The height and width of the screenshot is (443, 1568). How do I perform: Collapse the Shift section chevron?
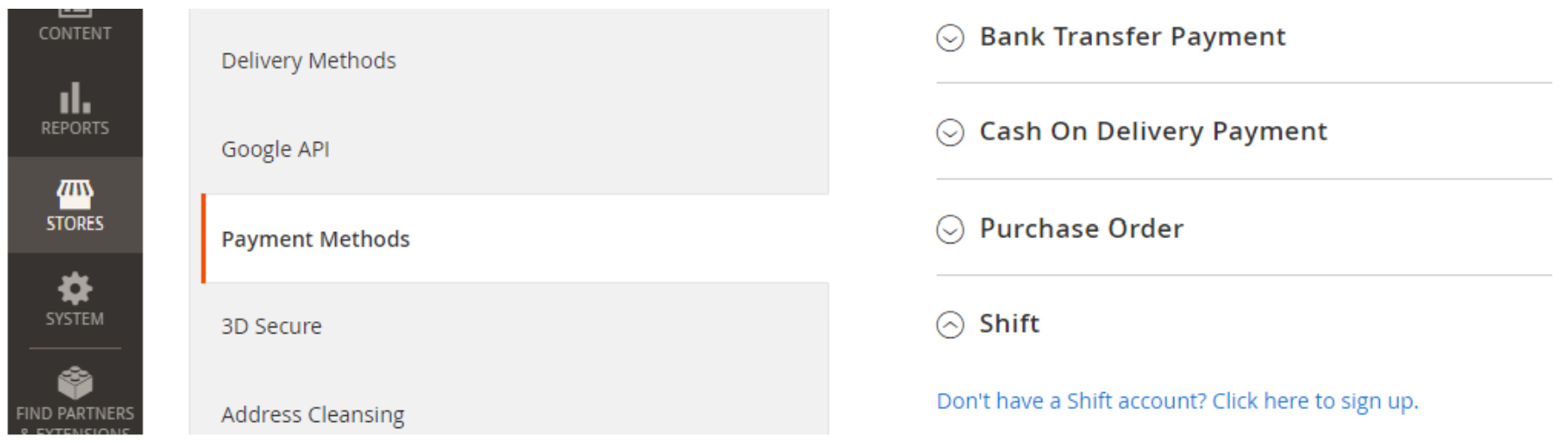[x=950, y=325]
